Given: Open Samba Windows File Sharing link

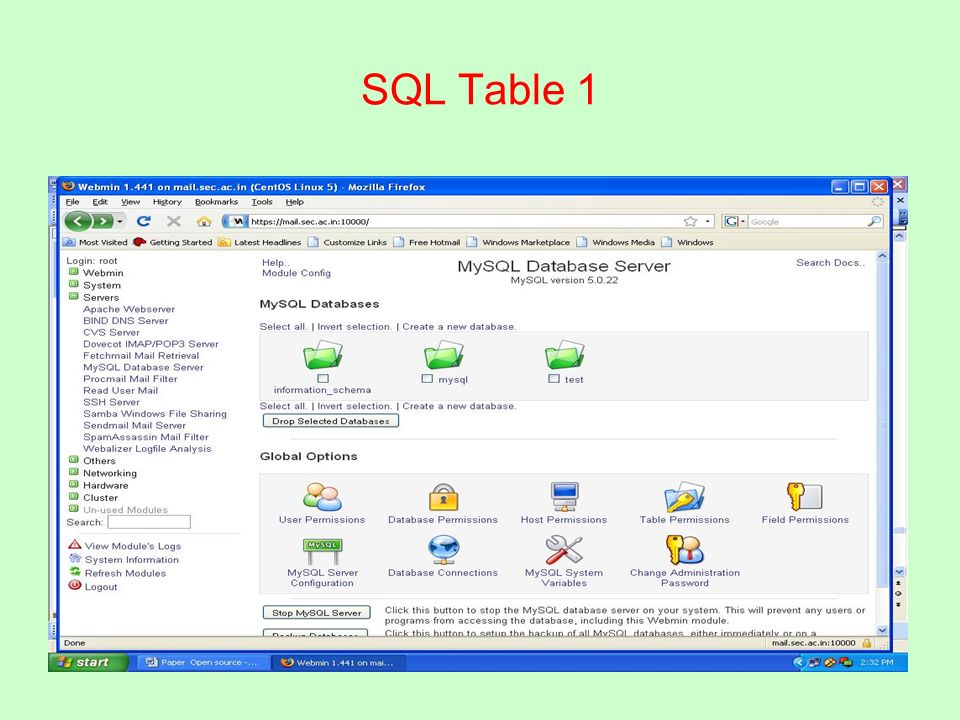Looking at the screenshot, I should point(155,413).
